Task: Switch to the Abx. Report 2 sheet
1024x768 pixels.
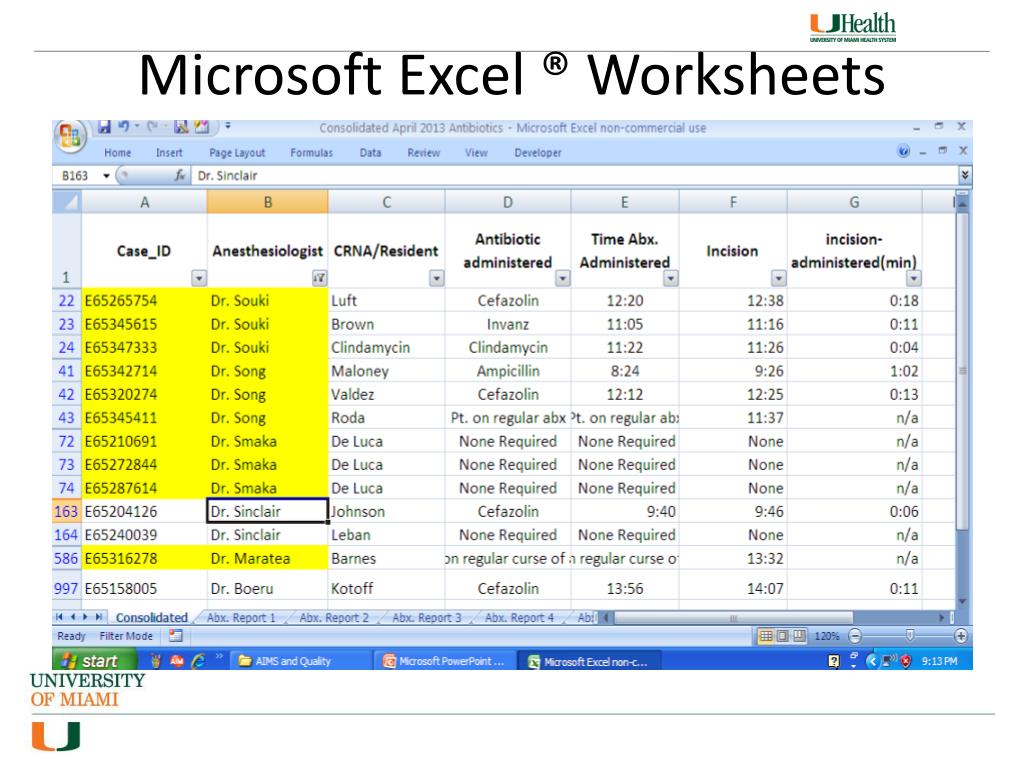Action: [x=334, y=617]
